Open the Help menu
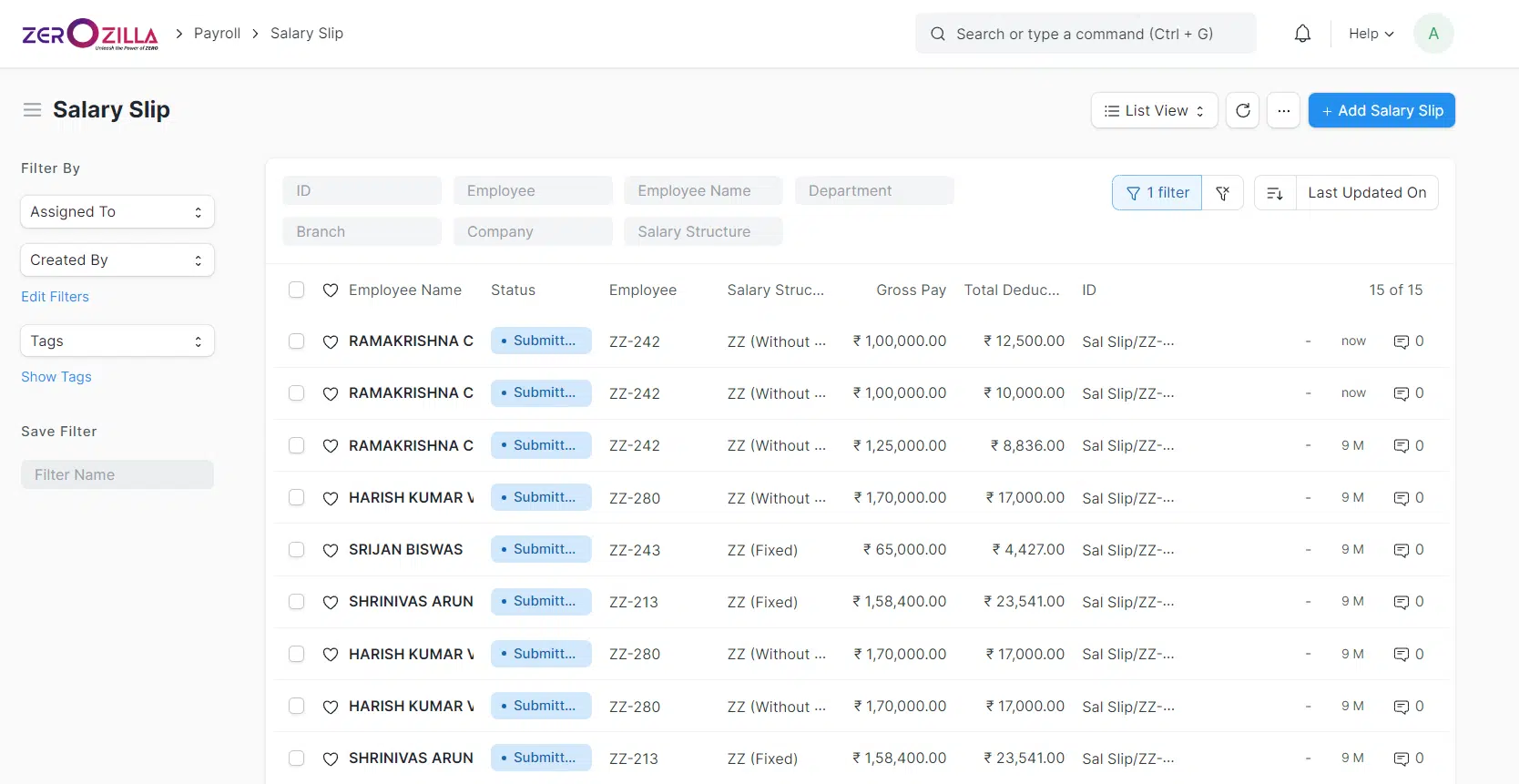Screen dimensions: 1519x784 [x=1371, y=34]
